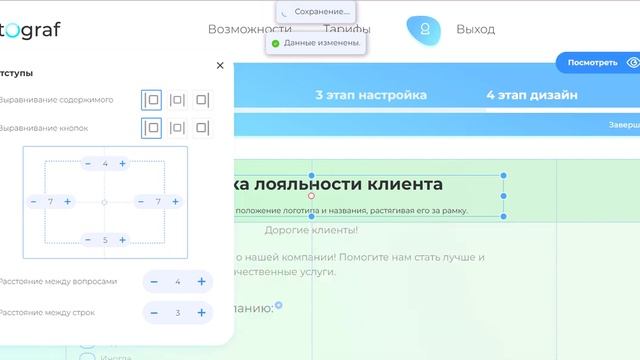Viewport: 640px width, 360px height.
Task: Switch to 4 этап дизайн tab
Action: (x=532, y=95)
